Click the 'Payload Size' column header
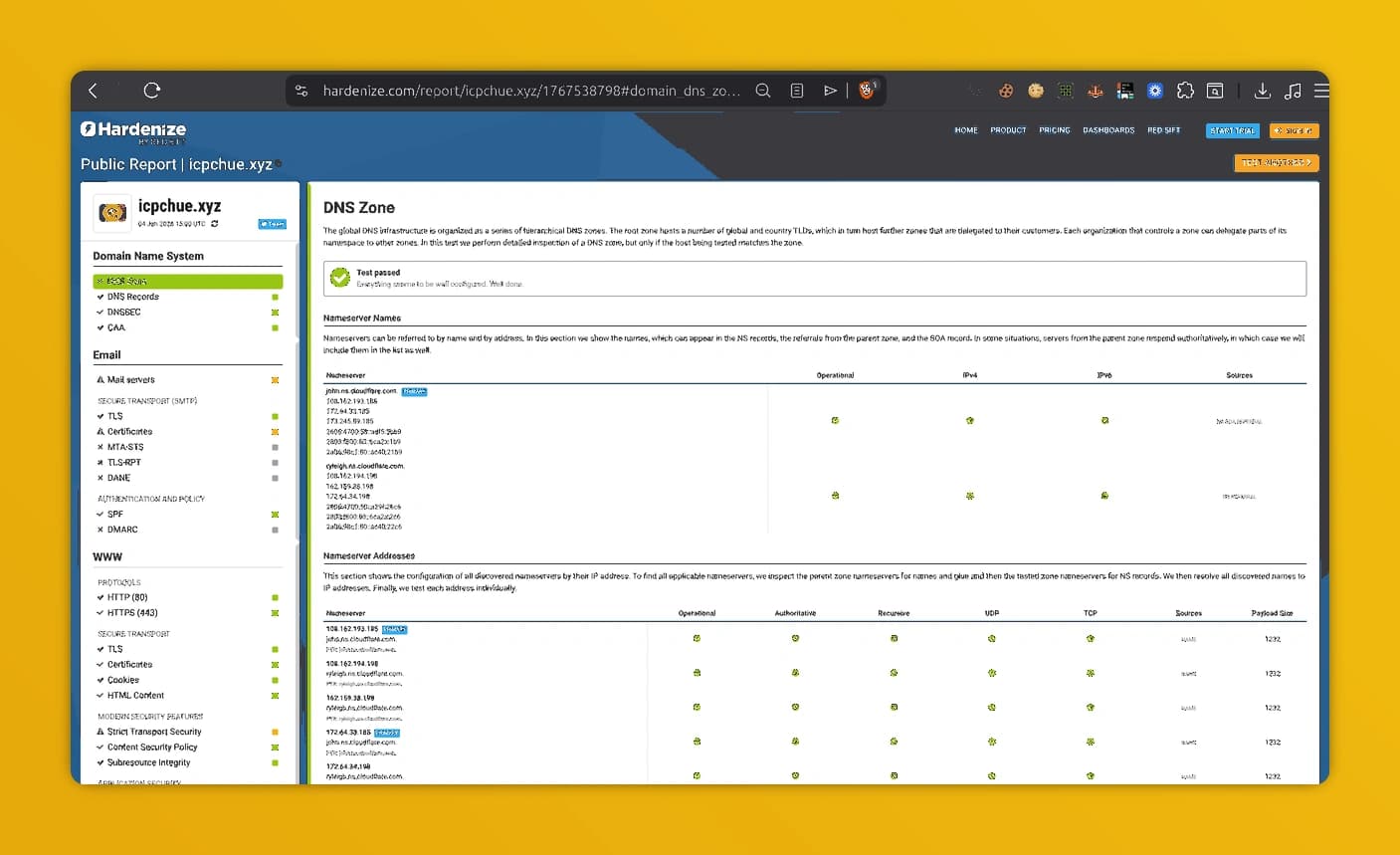Screen dimensions: 1400x855 [x=1272, y=613]
